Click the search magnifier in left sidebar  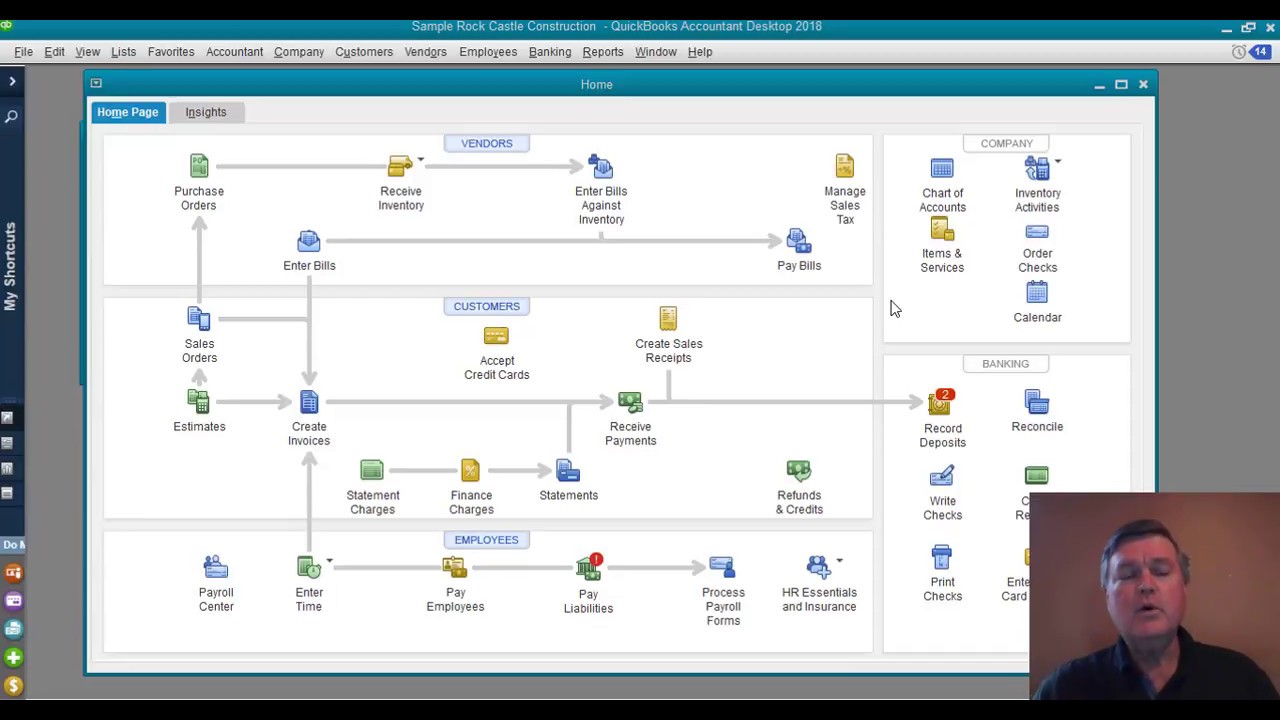coord(11,117)
